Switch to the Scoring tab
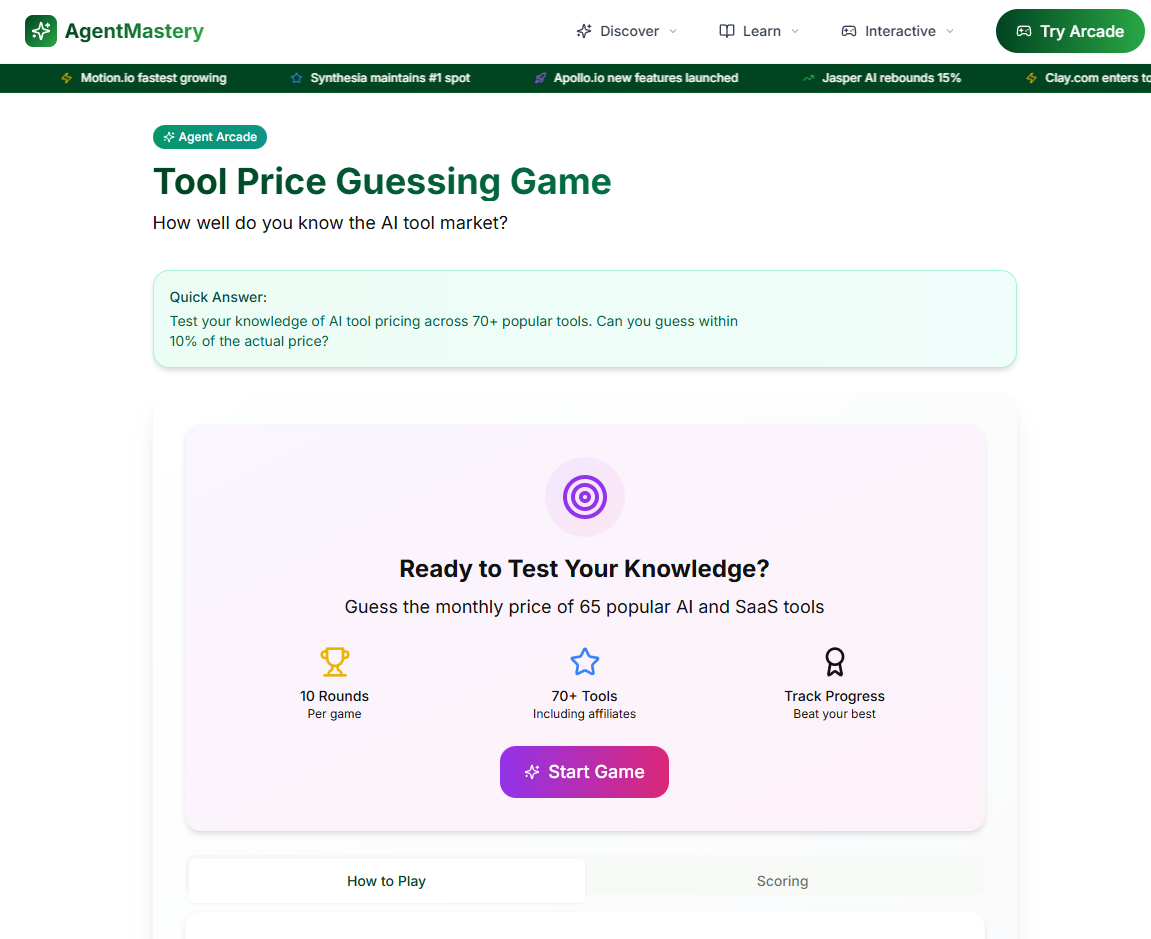 tap(783, 880)
